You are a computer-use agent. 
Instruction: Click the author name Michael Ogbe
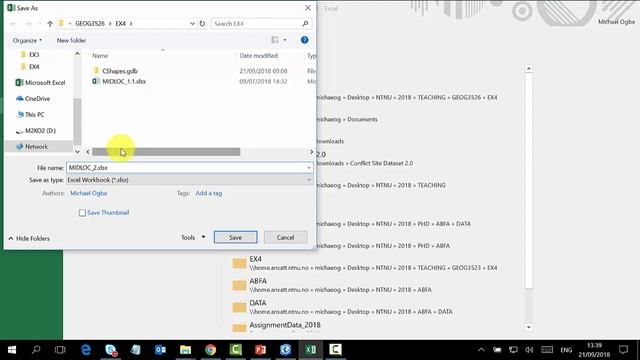89,193
